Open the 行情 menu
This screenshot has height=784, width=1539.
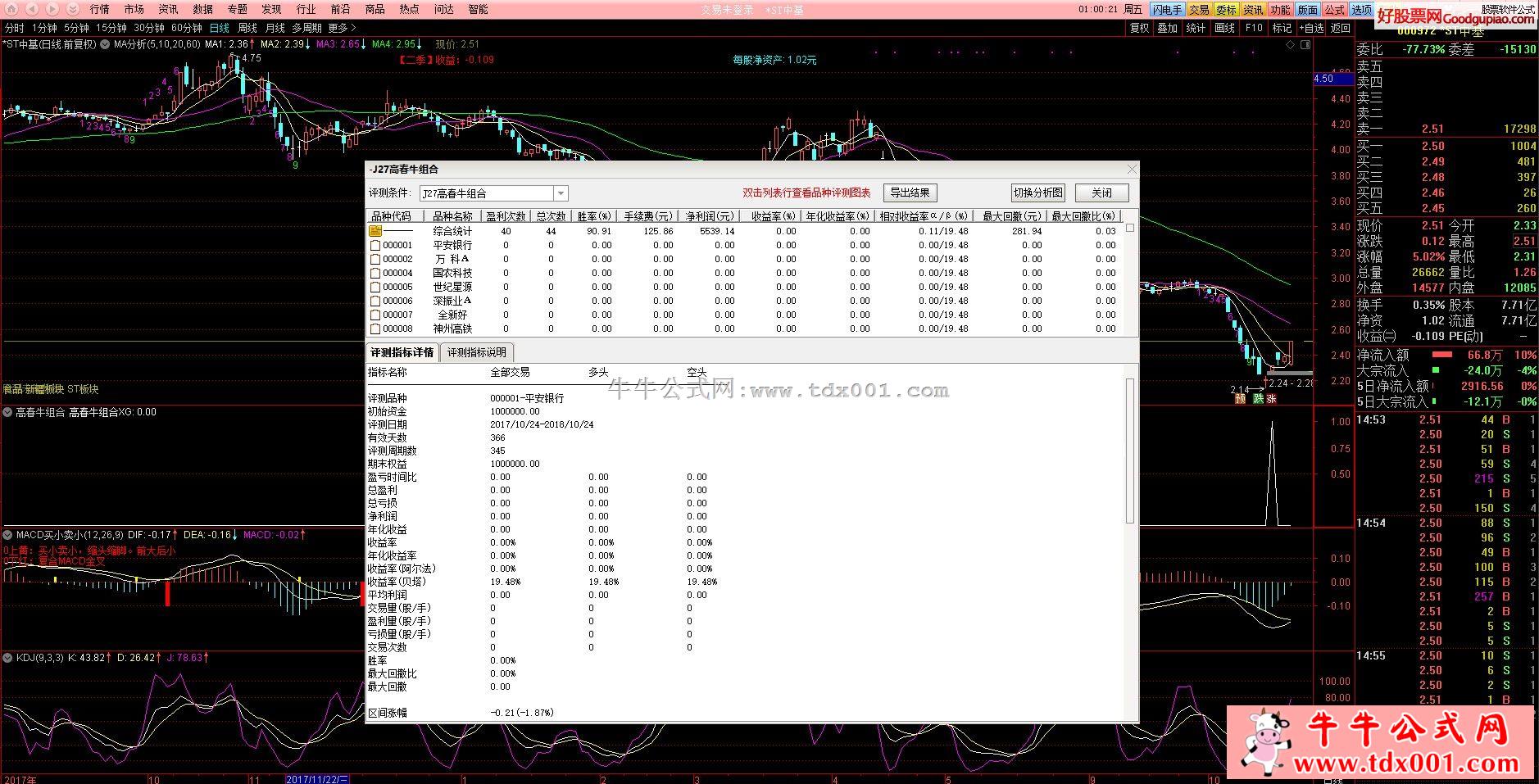coord(99,9)
